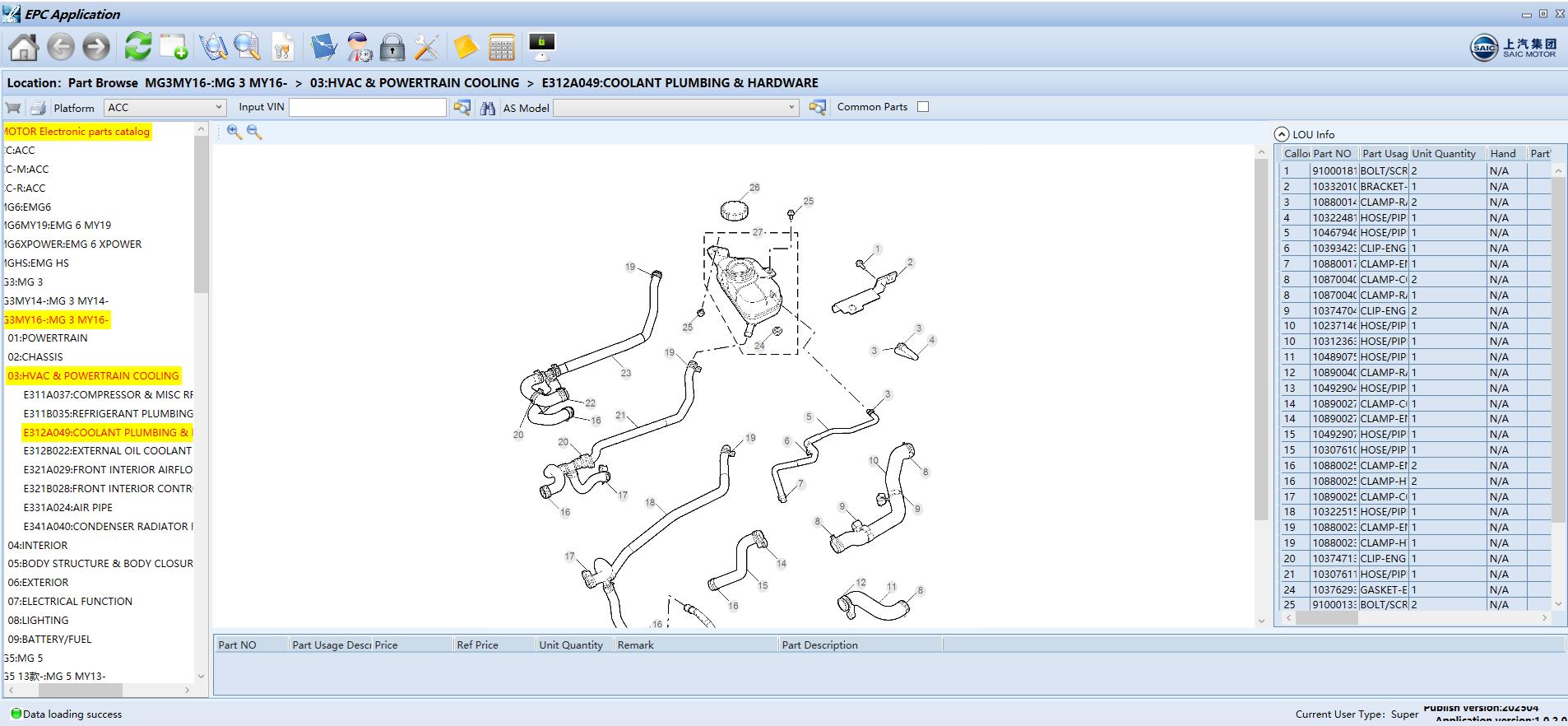Select LOU row 2 BRACKET part
1568x726 pixels.
click(1415, 186)
